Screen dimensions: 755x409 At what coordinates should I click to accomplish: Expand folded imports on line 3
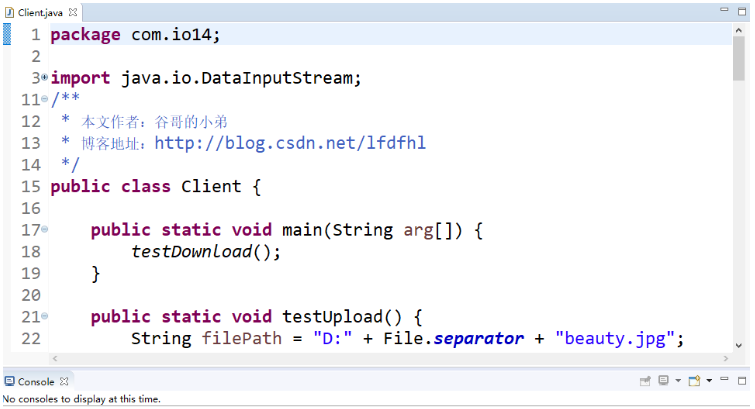coord(44,78)
